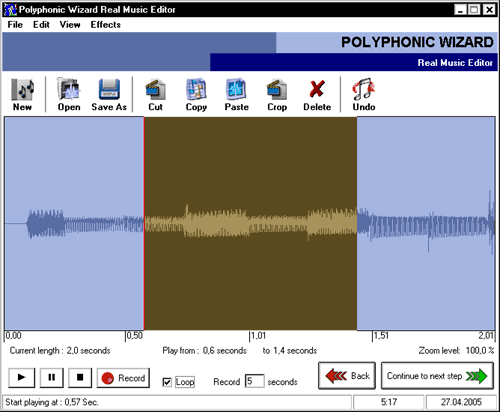Open the Edit menu
The image size is (500, 412).
point(41,25)
